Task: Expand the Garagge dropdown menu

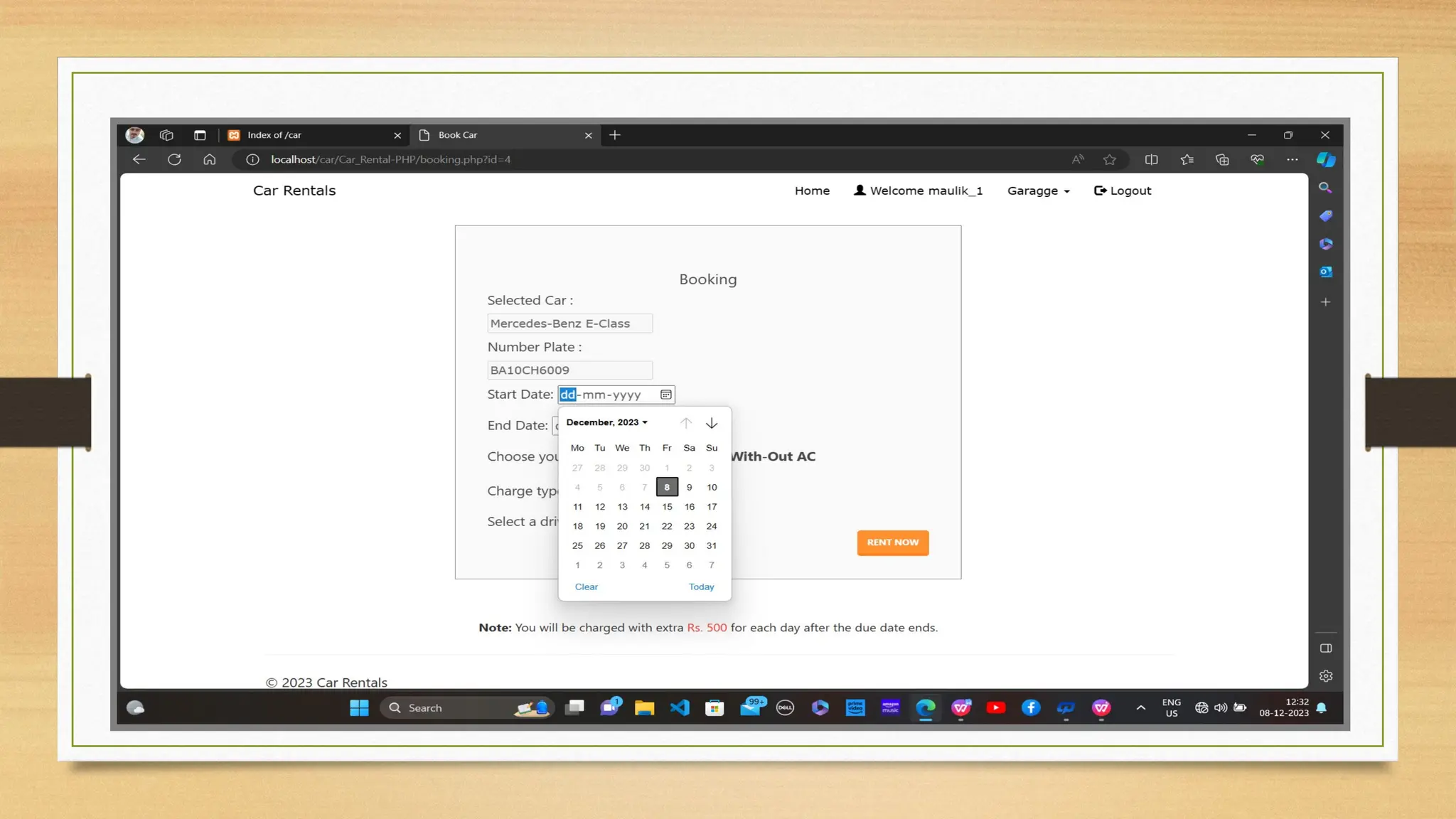Action: tap(1038, 191)
